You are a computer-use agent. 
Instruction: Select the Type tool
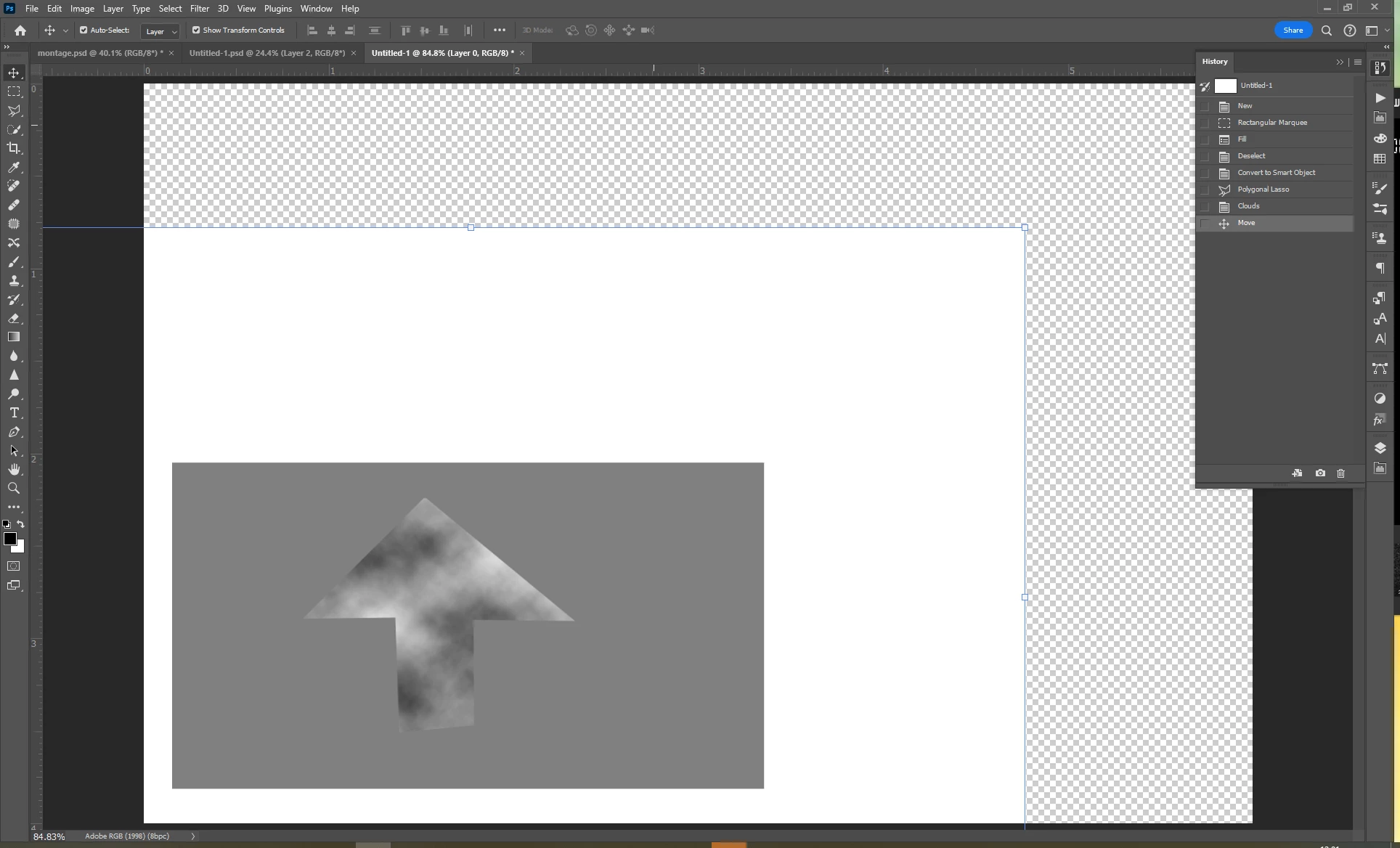coord(14,412)
